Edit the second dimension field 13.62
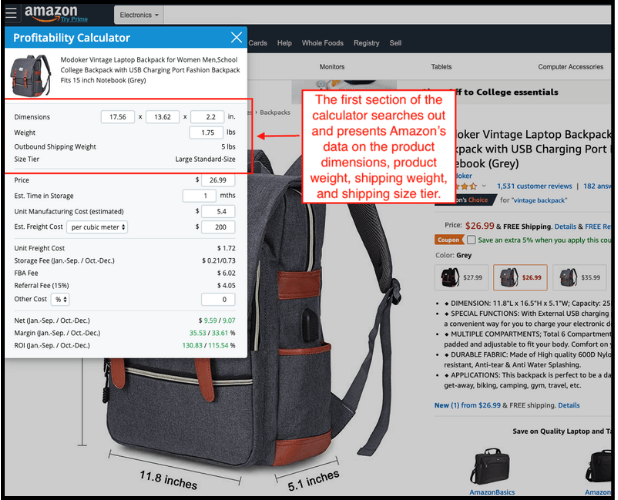 162,117
